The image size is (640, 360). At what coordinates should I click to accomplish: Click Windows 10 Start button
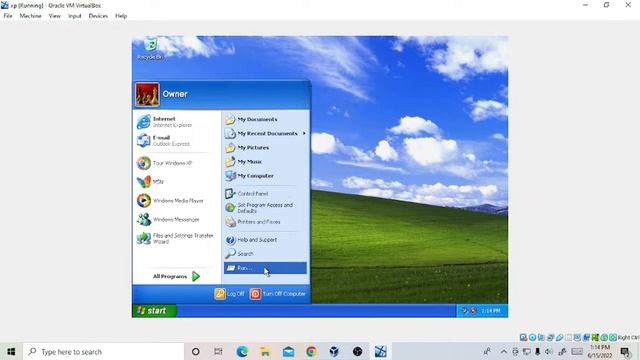coord(11,351)
